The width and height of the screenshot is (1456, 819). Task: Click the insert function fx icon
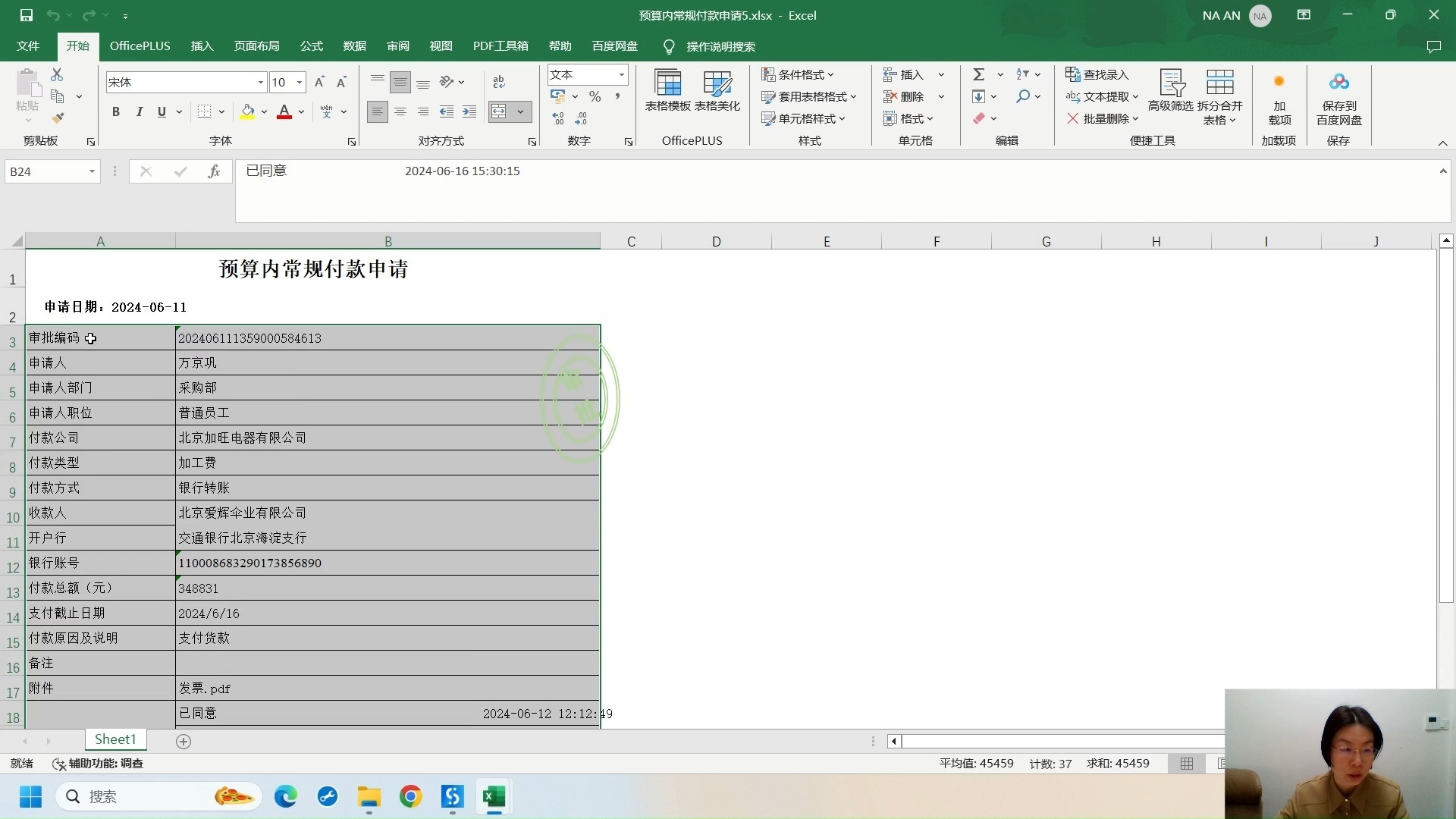pyautogui.click(x=214, y=171)
